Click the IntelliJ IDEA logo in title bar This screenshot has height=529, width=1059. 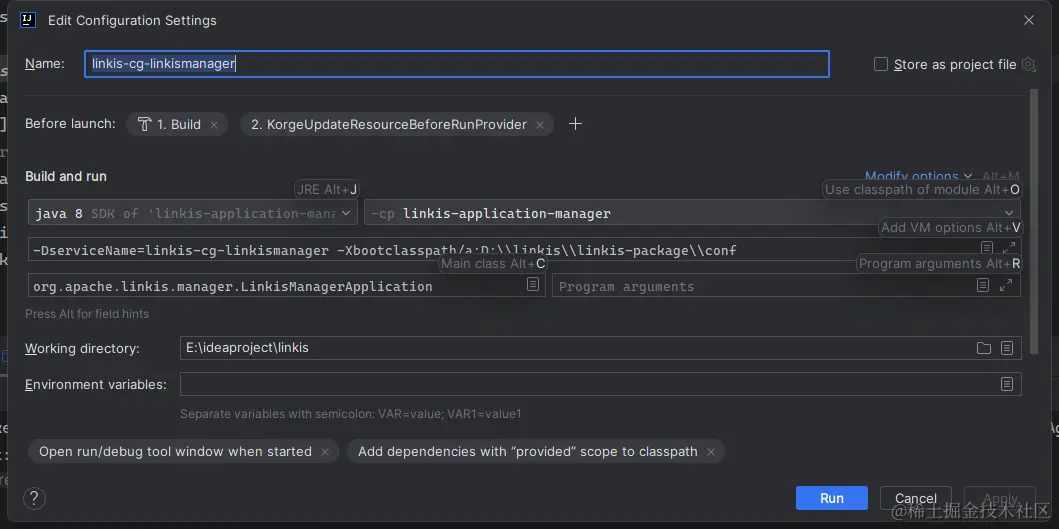pyautogui.click(x=28, y=20)
